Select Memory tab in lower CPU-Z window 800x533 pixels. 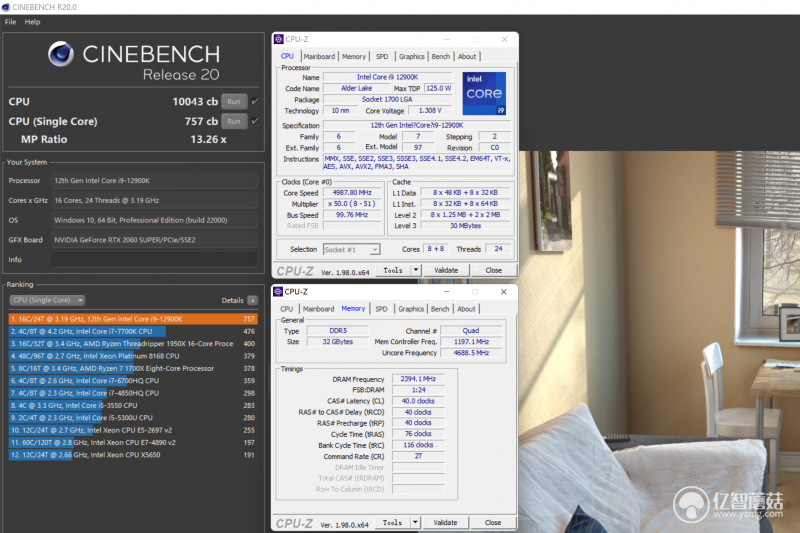pyautogui.click(x=353, y=309)
